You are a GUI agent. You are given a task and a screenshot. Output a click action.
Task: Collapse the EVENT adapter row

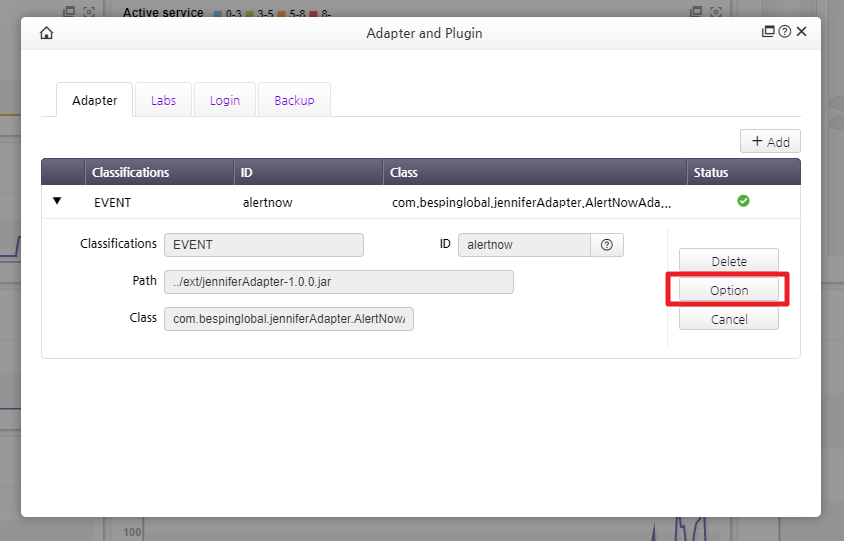pyautogui.click(x=57, y=201)
